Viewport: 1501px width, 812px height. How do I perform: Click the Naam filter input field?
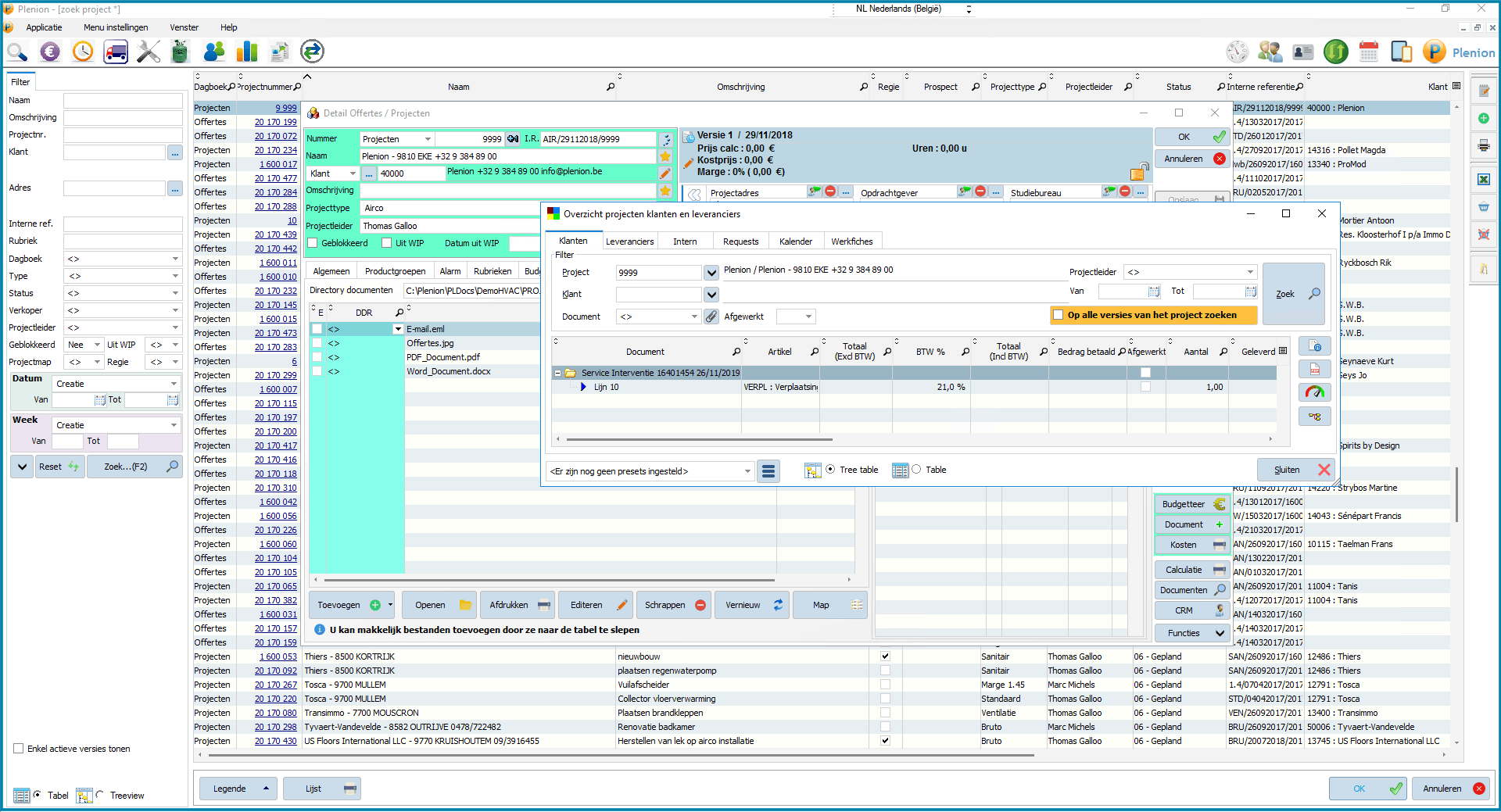tap(123, 100)
